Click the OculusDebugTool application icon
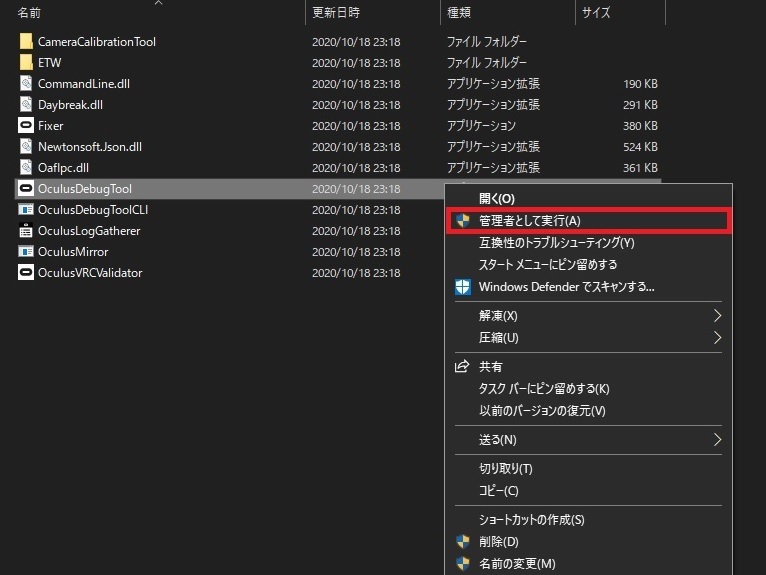 click(26, 189)
